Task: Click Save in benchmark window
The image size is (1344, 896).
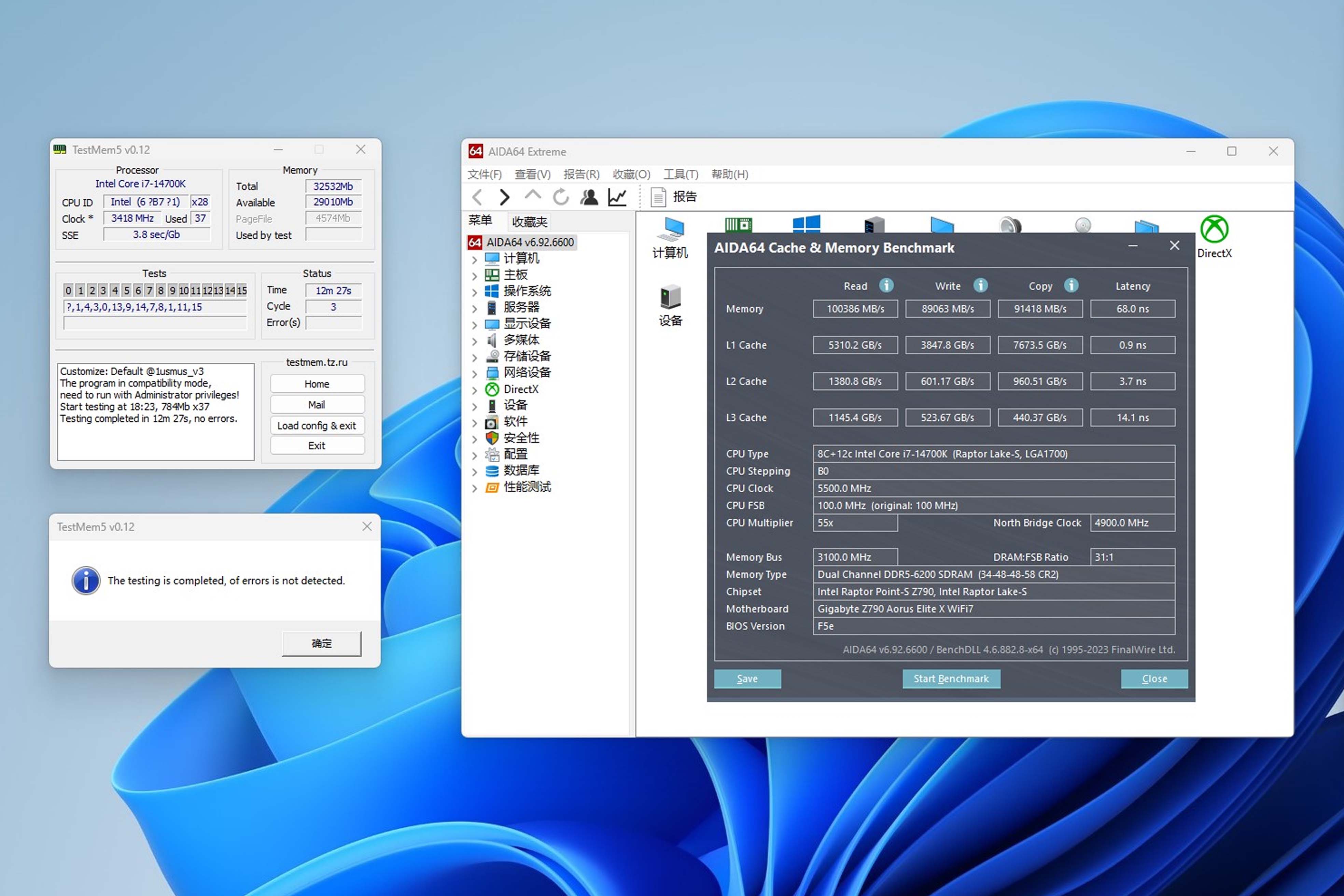Action: (x=747, y=678)
